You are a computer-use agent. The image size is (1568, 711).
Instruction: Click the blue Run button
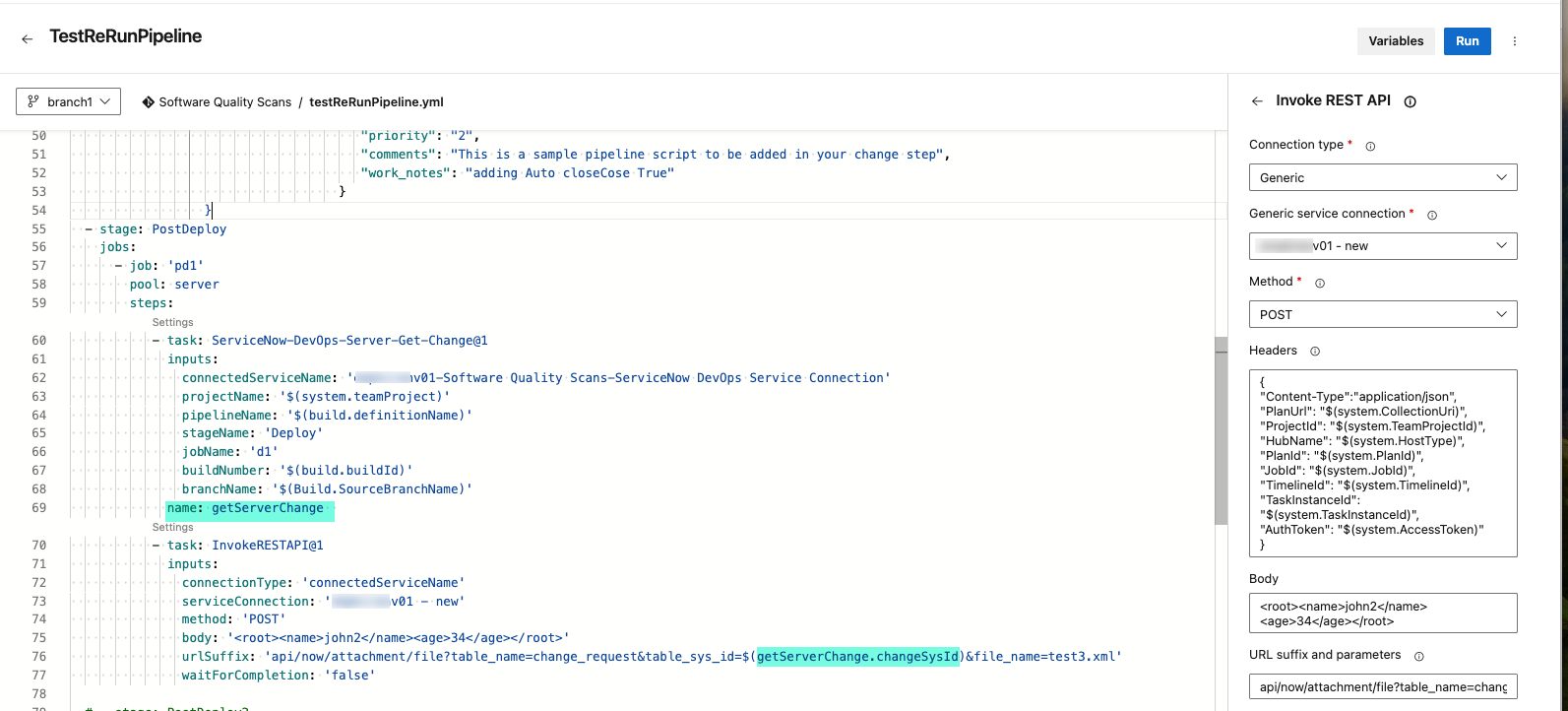click(1468, 41)
